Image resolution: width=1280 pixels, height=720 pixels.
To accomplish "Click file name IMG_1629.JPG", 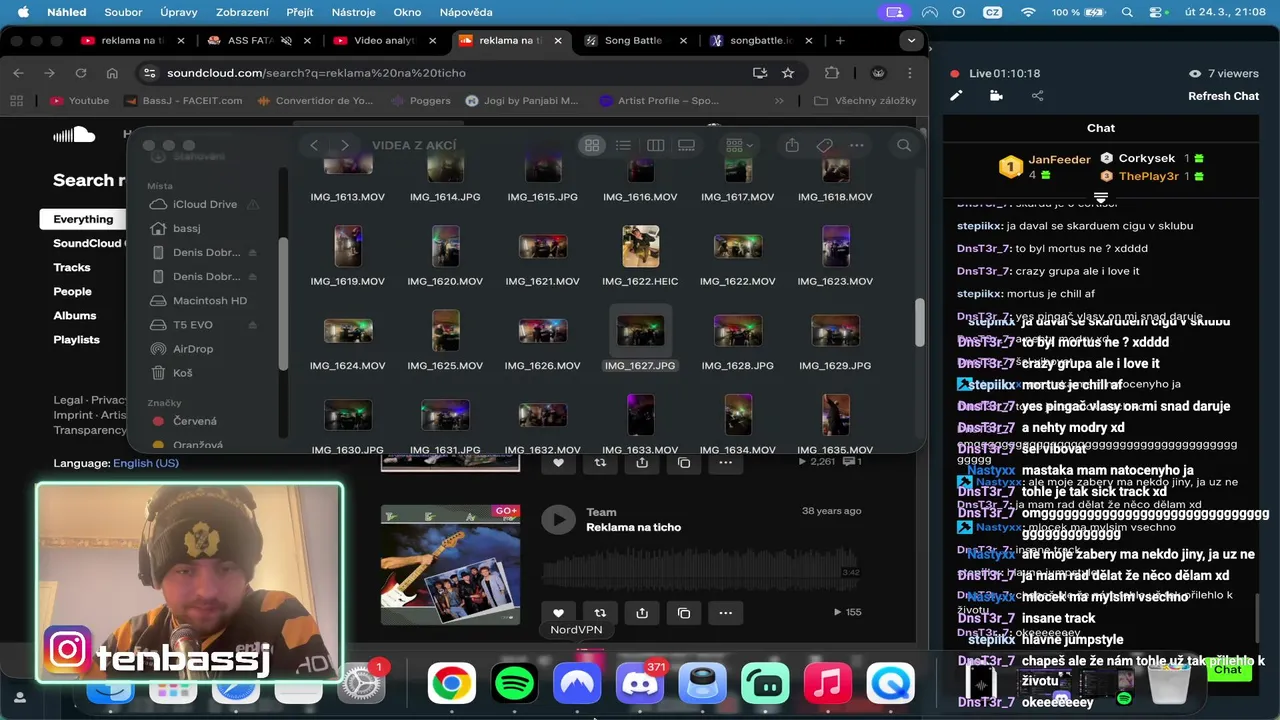I will (835, 366).
